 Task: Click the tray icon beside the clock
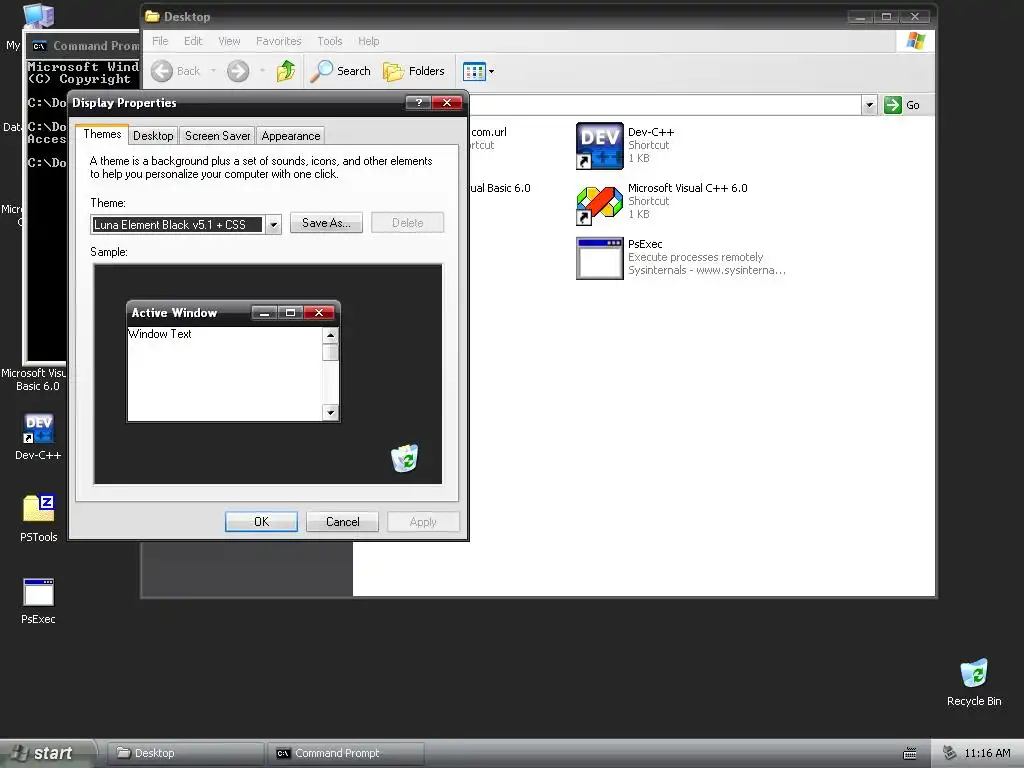click(x=950, y=754)
